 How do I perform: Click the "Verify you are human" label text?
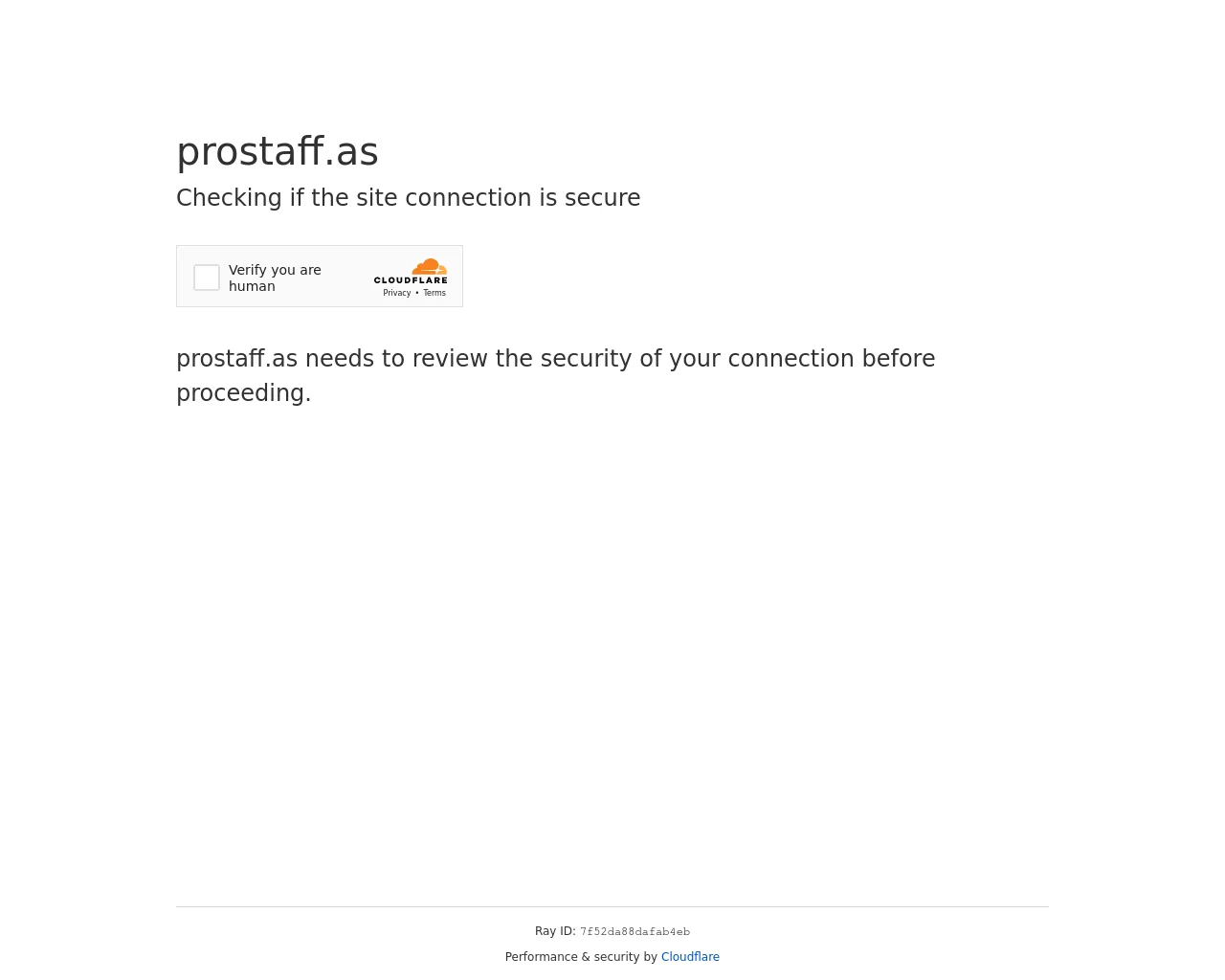point(275,271)
